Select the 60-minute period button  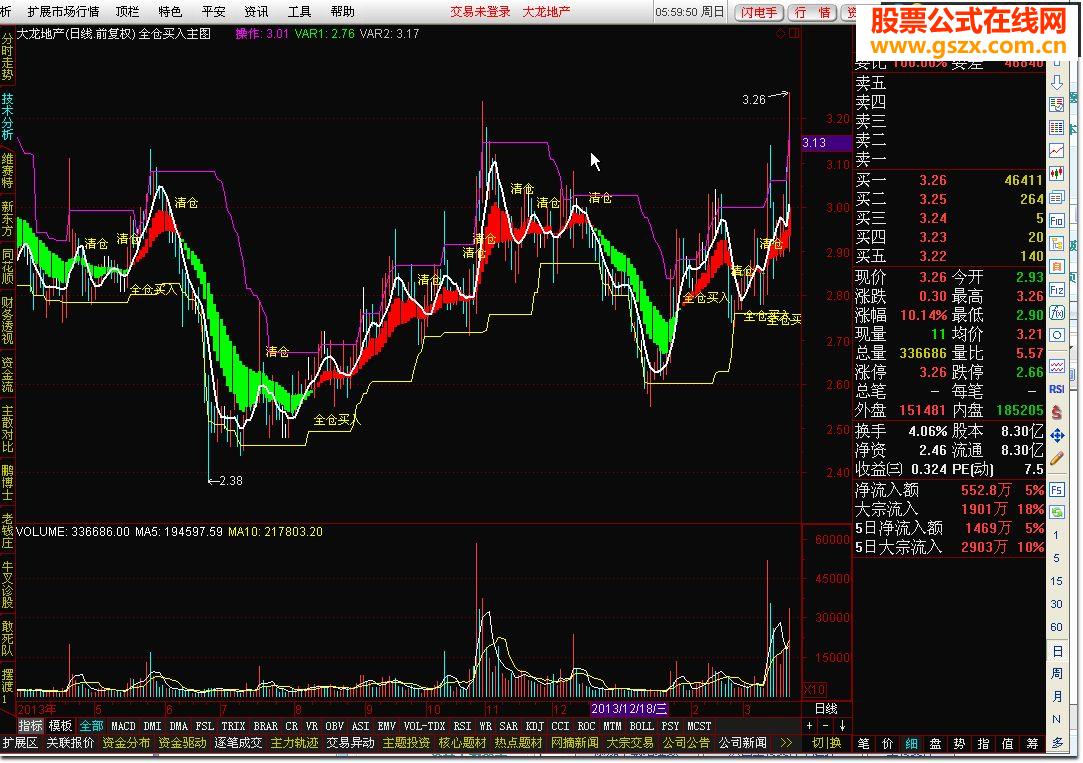point(1057,627)
